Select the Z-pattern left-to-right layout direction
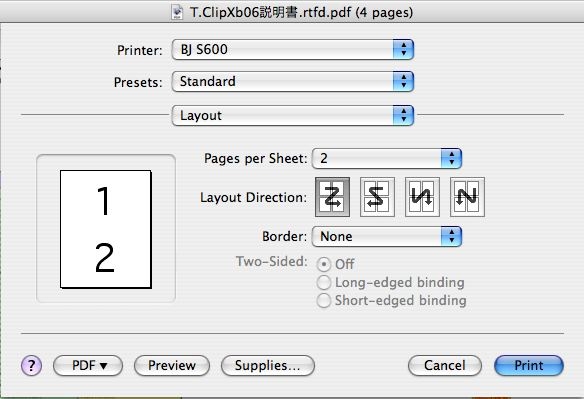 (x=332, y=197)
